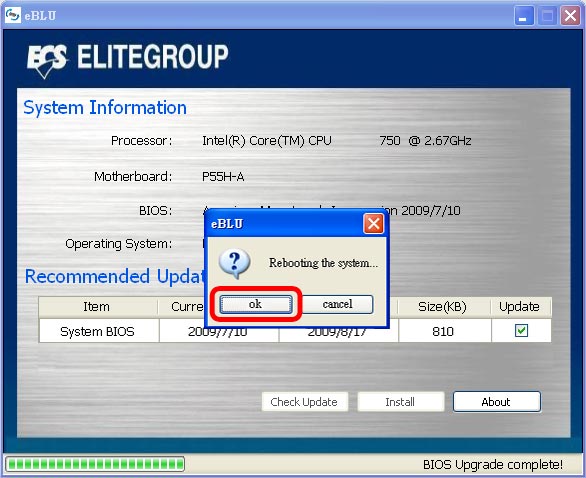The image size is (586, 478).
Task: Close the eBLU reboot dialog
Action: point(373,223)
